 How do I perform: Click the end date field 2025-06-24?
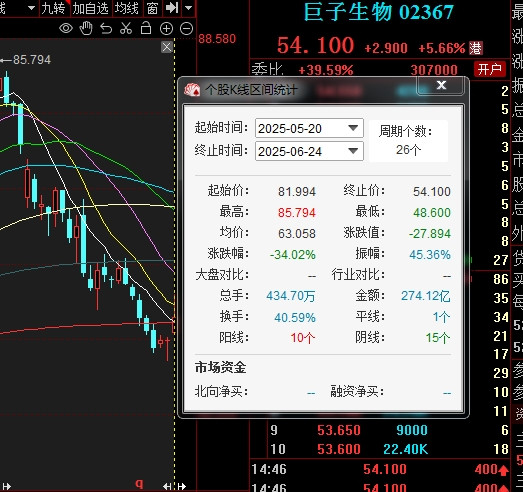[x=309, y=151]
